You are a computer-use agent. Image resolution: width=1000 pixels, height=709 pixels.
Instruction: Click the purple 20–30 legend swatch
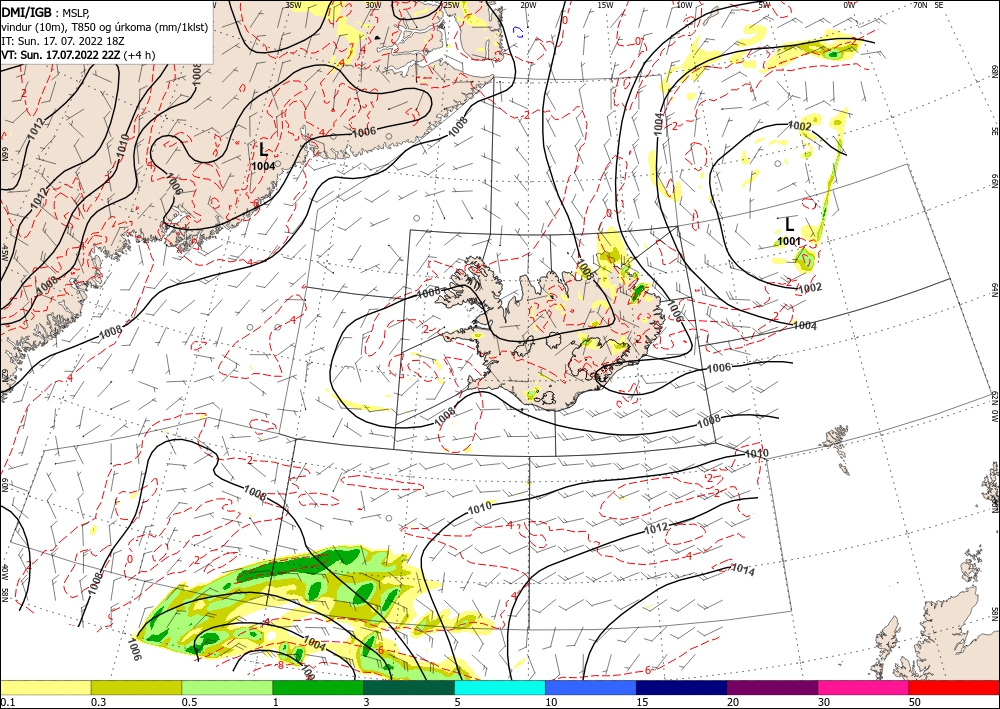772,687
